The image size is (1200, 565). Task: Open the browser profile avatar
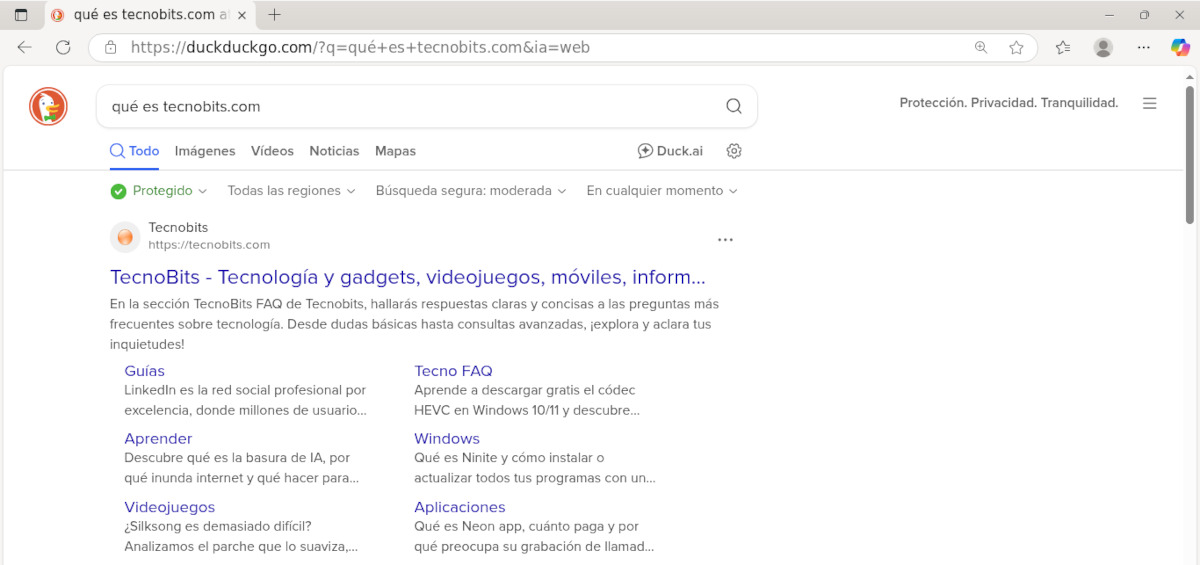tap(1103, 47)
